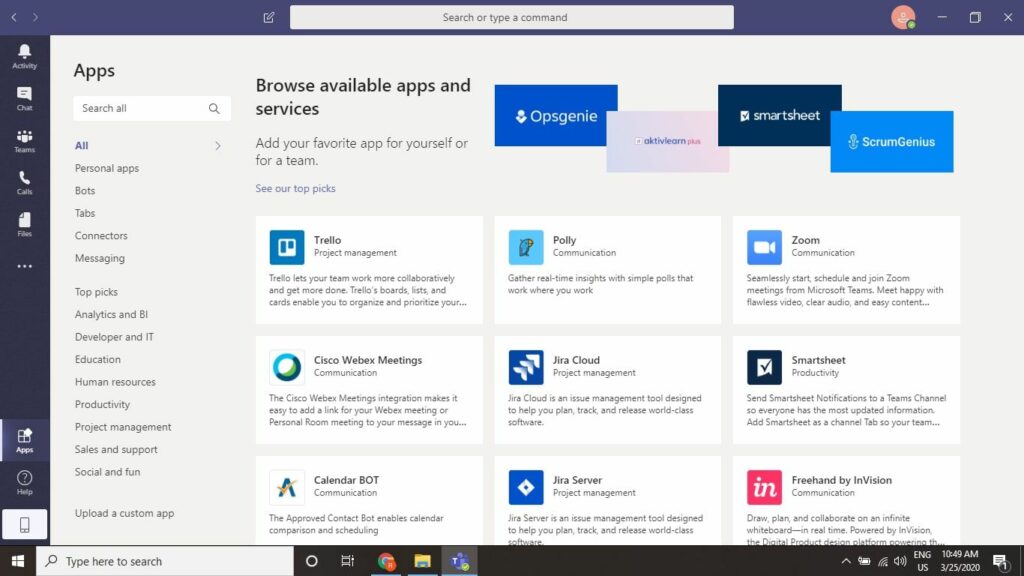Select the All category
The height and width of the screenshot is (576, 1024).
coord(82,146)
